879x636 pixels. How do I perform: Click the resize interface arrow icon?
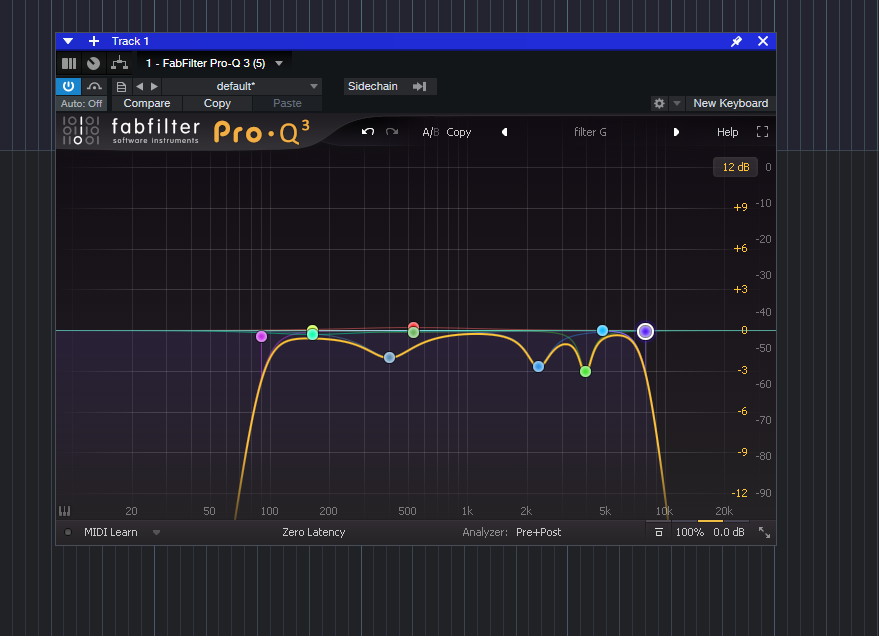click(x=764, y=532)
